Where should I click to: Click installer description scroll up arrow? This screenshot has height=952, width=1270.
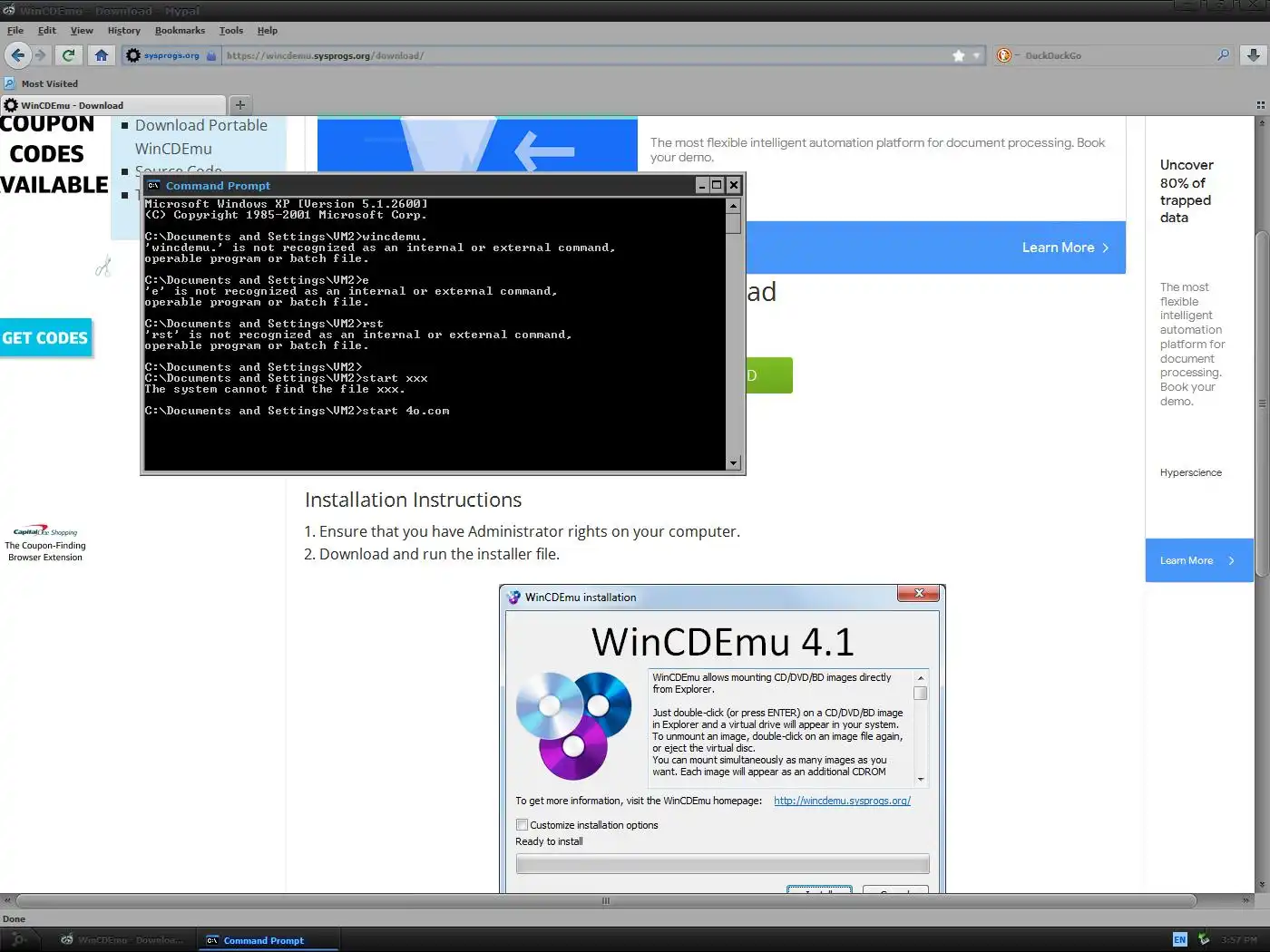(x=920, y=678)
